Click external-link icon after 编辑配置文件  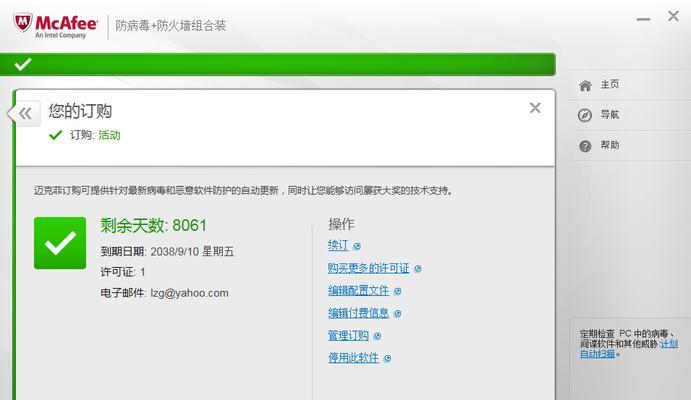coord(398,291)
